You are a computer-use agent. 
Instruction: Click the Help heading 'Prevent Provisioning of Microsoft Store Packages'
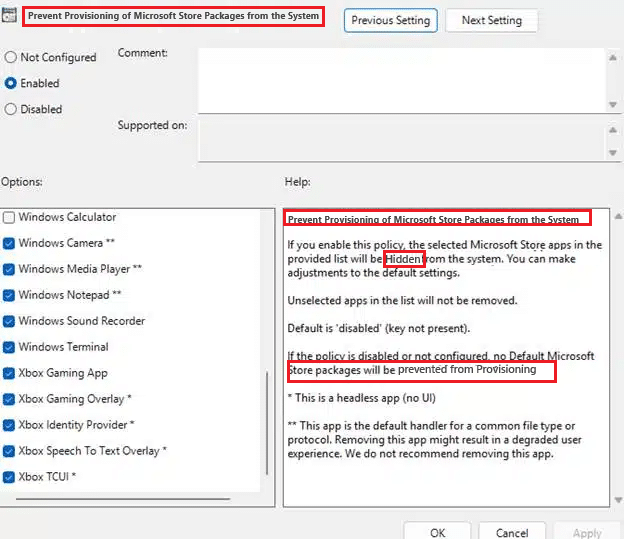[433, 219]
